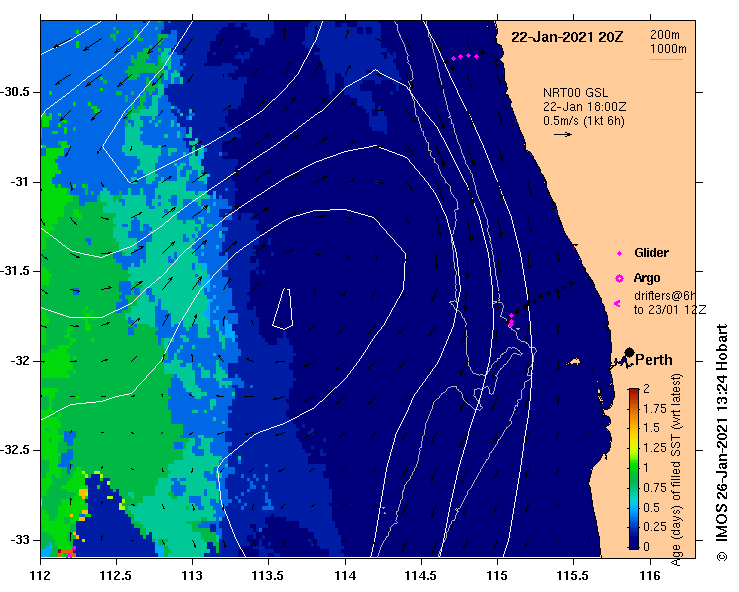Click the latitude label "-32"
Image resolution: width=739 pixels, height=592 pixels.
click(21, 361)
